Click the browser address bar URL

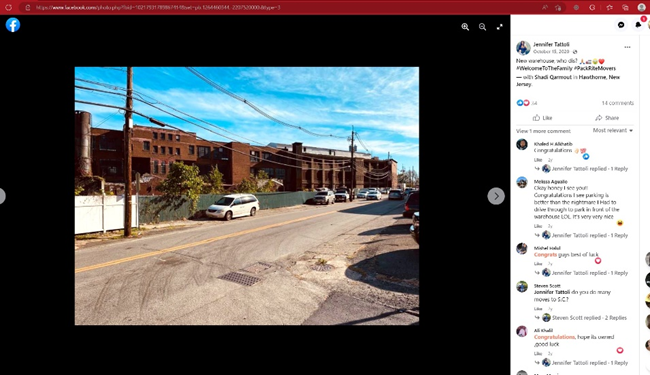(158, 7)
